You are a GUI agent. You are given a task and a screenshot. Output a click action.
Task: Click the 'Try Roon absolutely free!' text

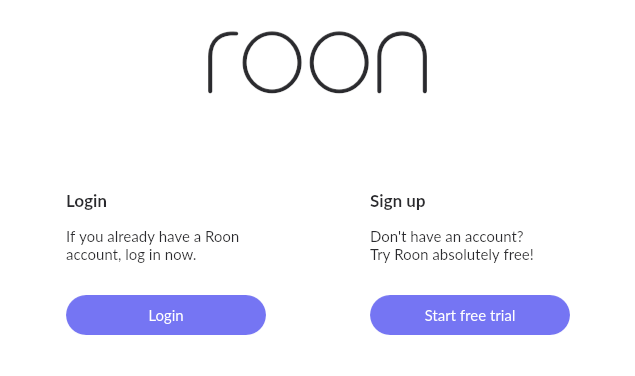pyautogui.click(x=452, y=255)
